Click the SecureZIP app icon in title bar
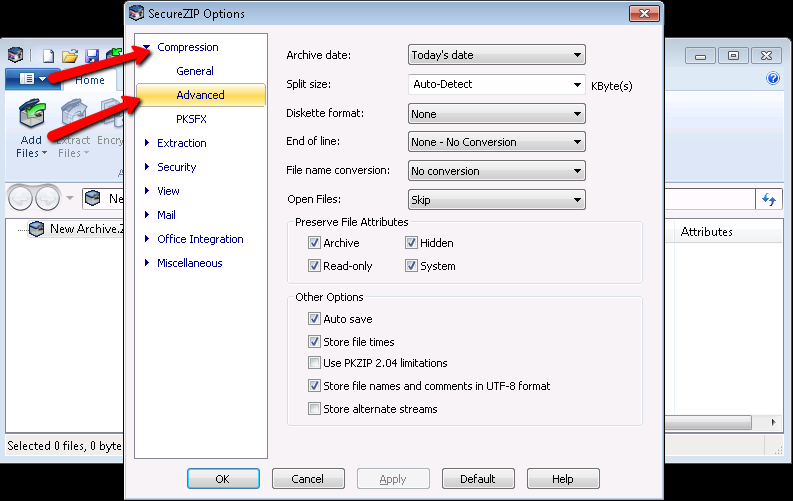This screenshot has height=501, width=793. 15,56
